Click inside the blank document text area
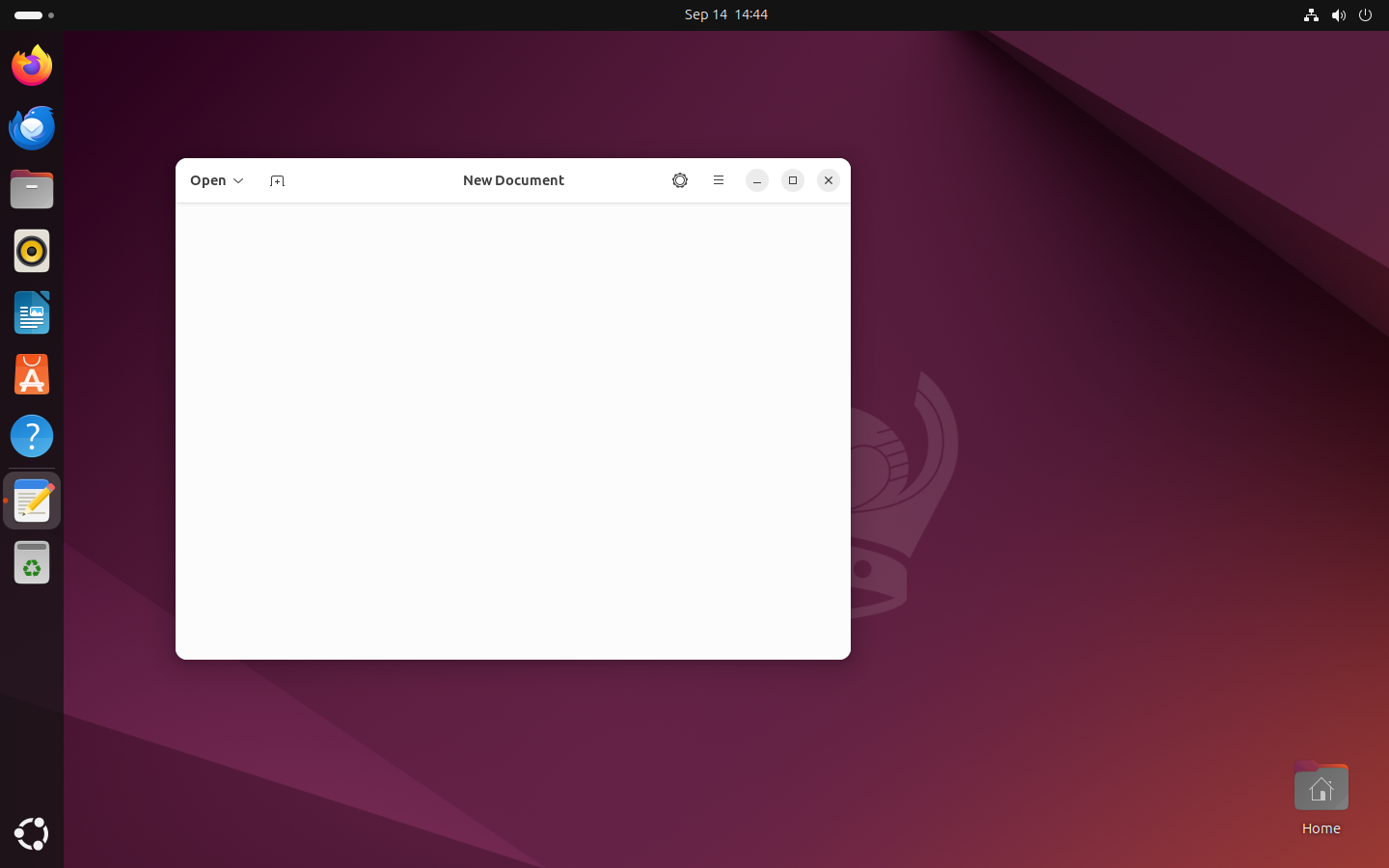This screenshot has height=868, width=1389. pyautogui.click(x=512, y=430)
